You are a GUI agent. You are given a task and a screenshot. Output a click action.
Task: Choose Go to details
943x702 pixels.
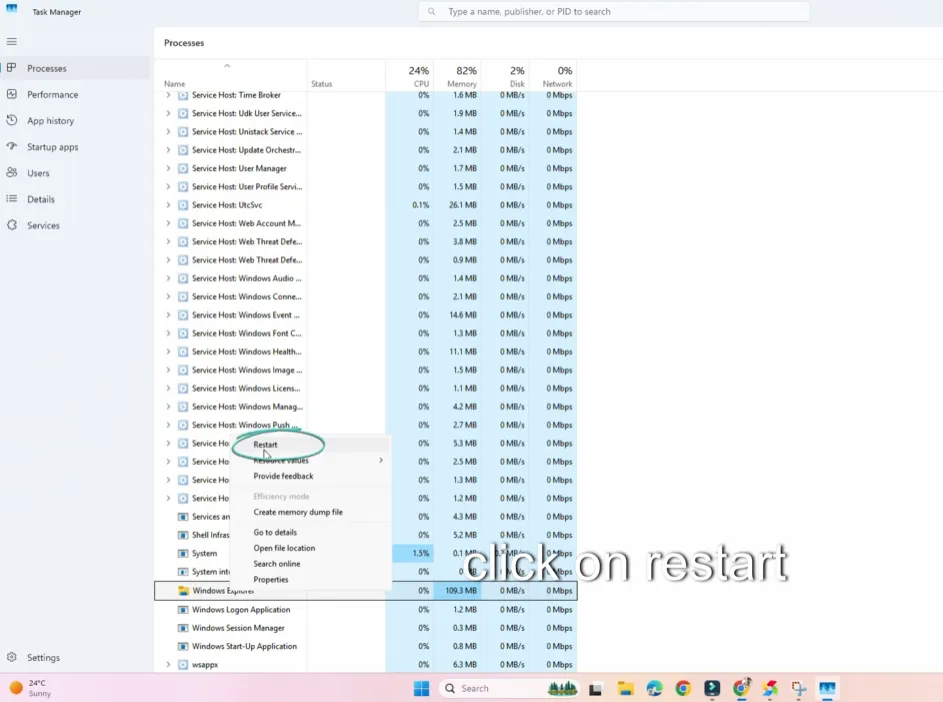[x=275, y=532]
